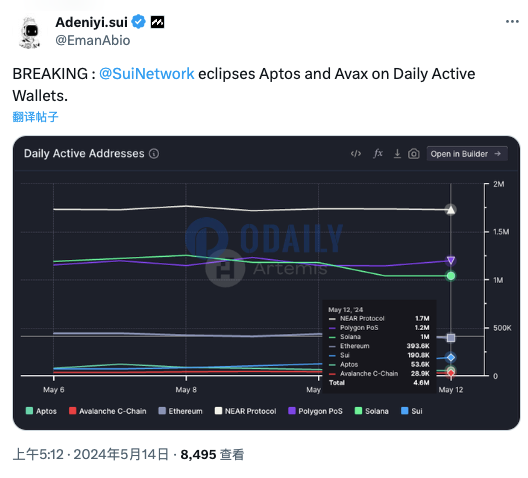
Task: Click the black affiliate badge next to username
Action: point(157,22)
